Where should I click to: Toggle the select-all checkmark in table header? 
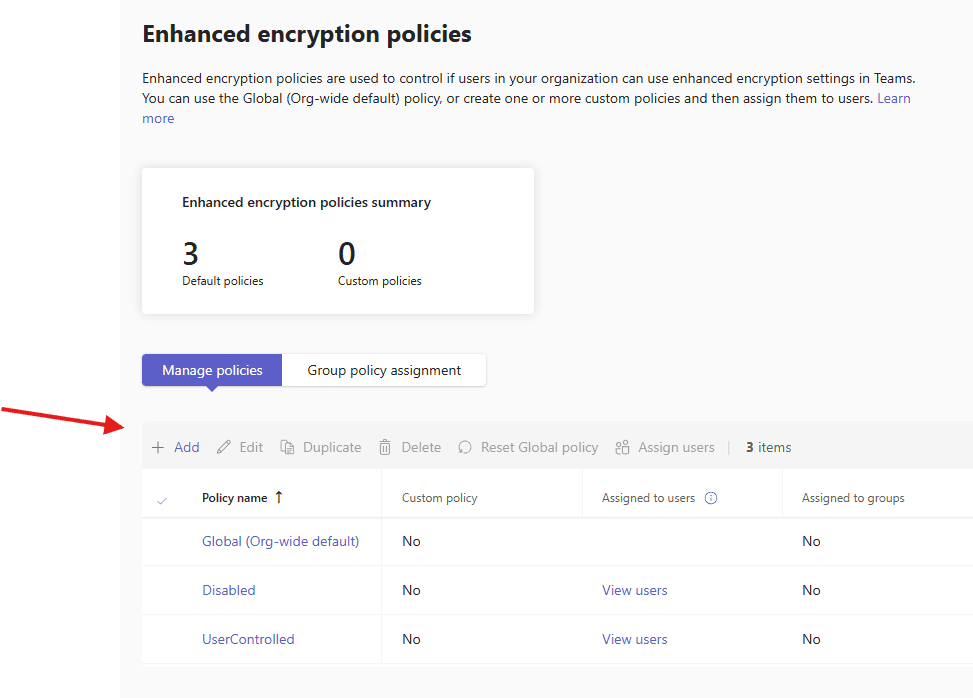[x=162, y=499]
